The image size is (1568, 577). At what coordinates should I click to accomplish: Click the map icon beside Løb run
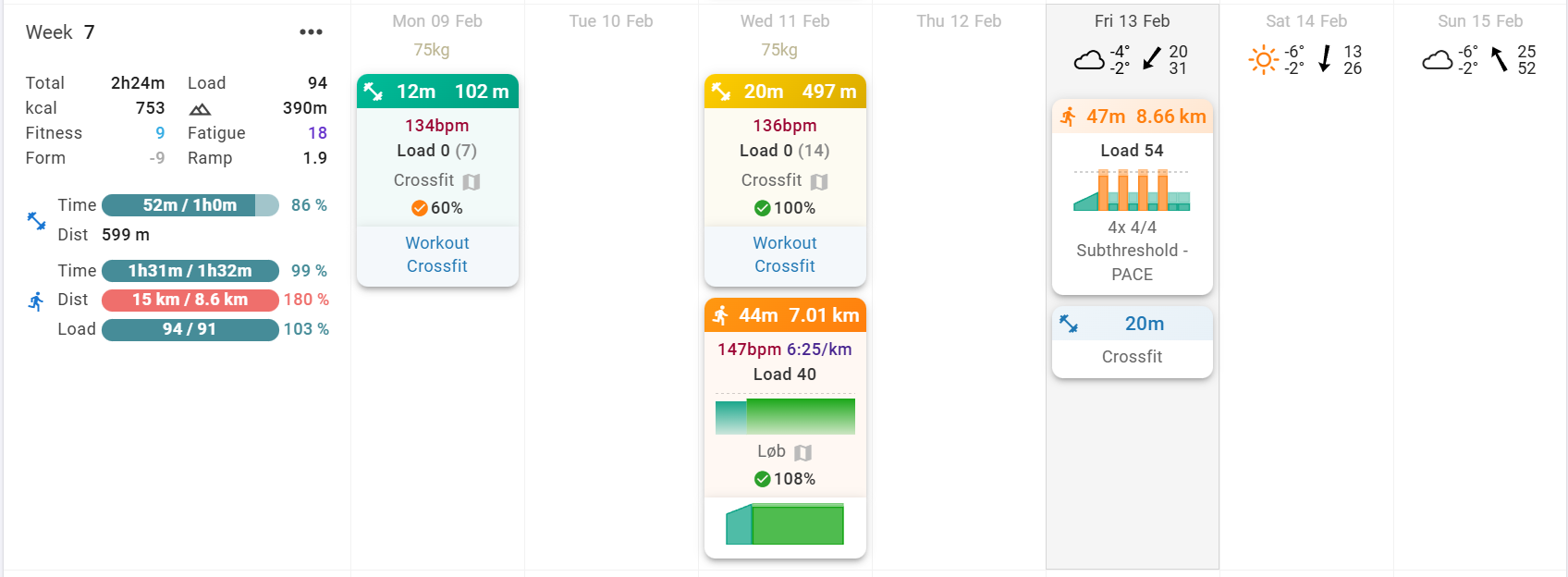pyautogui.click(x=803, y=453)
